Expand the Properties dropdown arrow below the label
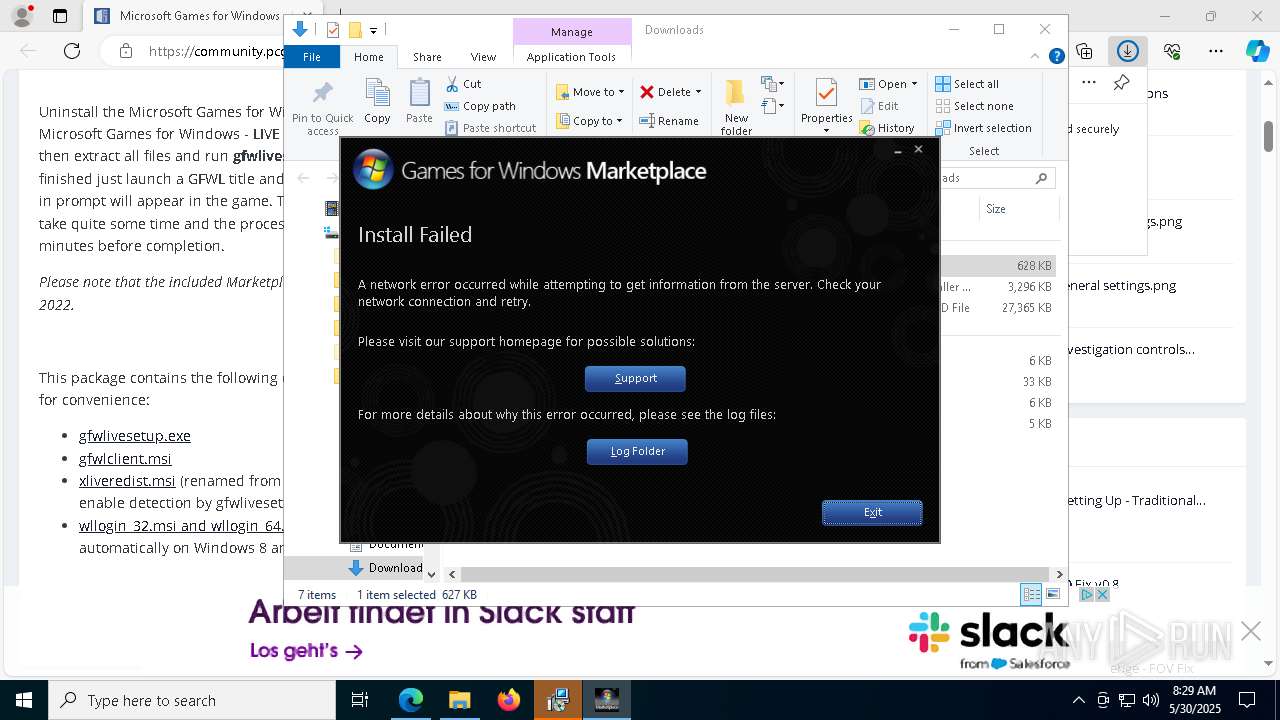The width and height of the screenshot is (1280, 720). 826,131
